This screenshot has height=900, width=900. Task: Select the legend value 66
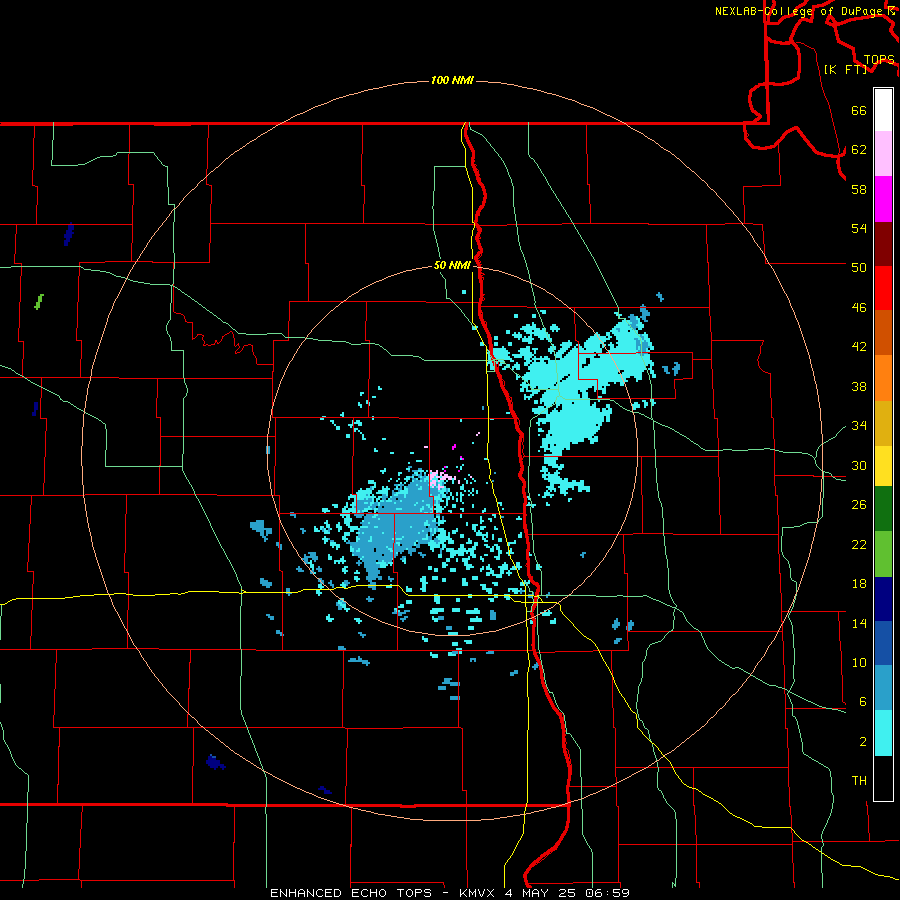[x=859, y=110]
